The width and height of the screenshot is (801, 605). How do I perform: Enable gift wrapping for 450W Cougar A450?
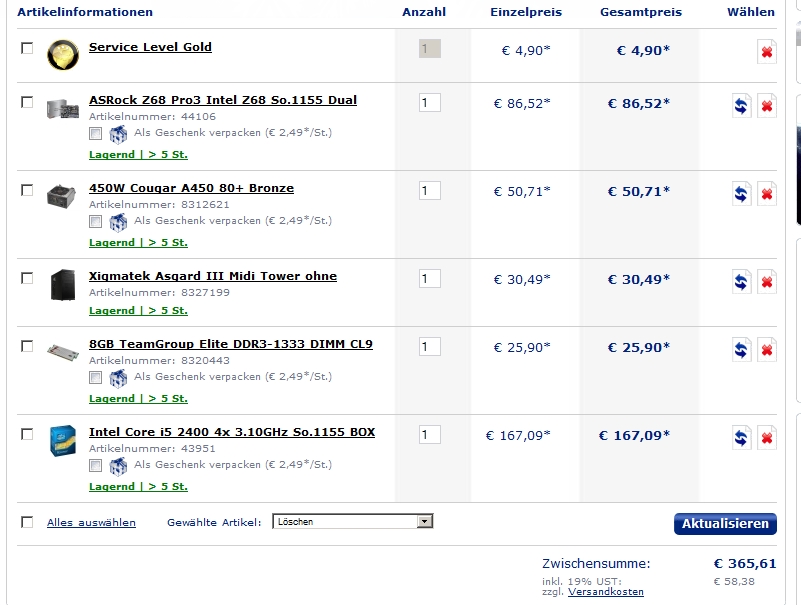(96, 222)
